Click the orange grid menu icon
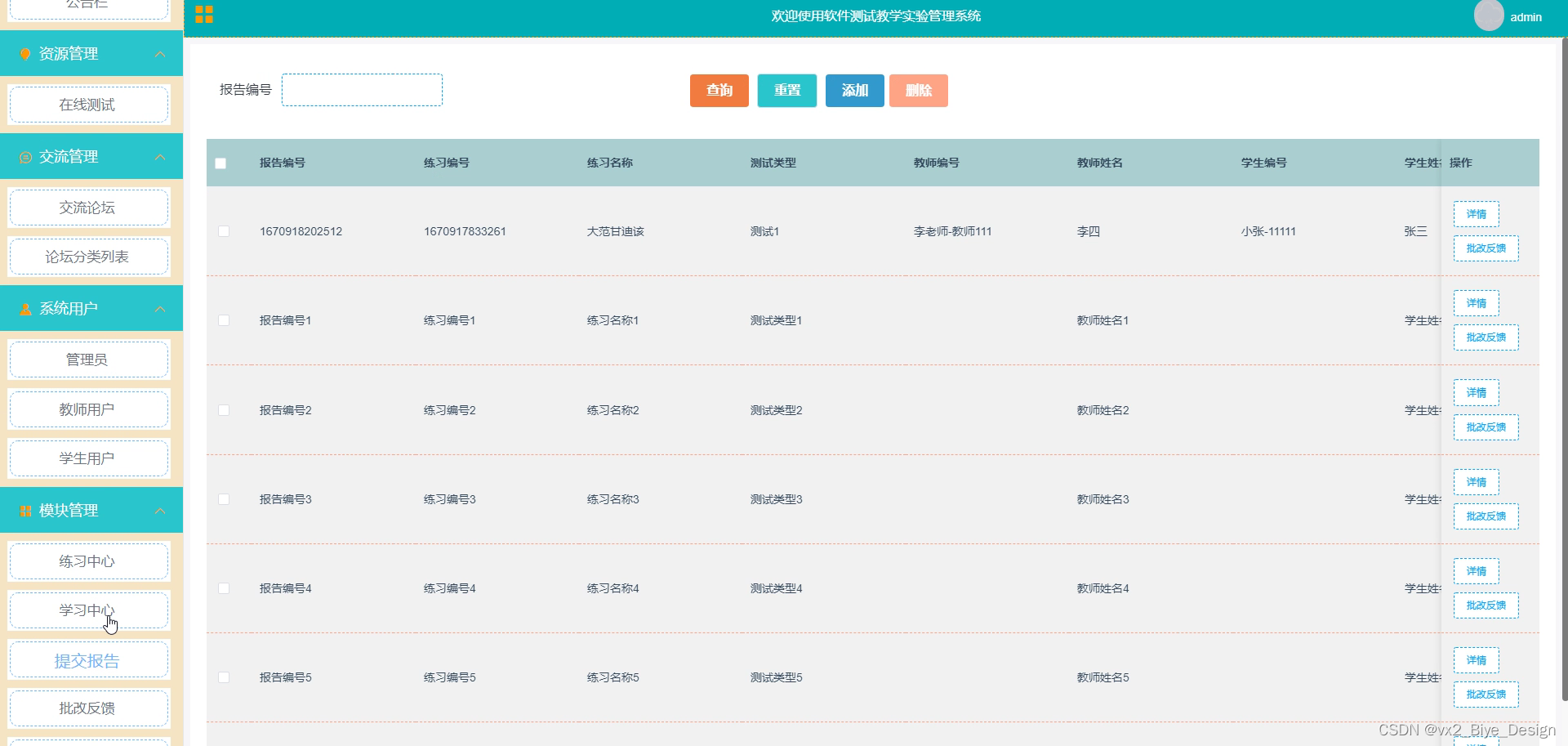1568x746 pixels. point(204,14)
